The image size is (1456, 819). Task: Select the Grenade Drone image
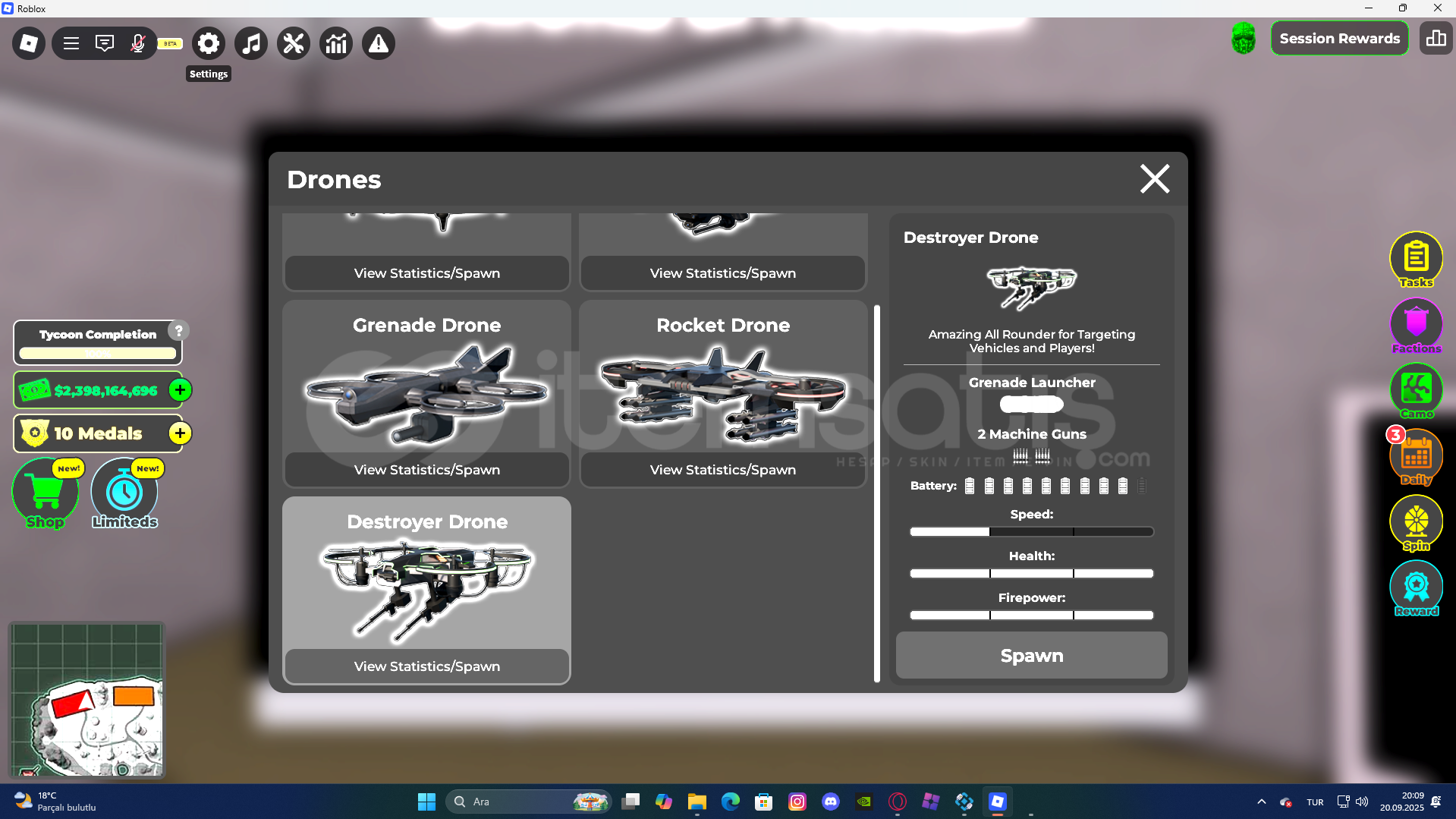pyautogui.click(x=426, y=395)
